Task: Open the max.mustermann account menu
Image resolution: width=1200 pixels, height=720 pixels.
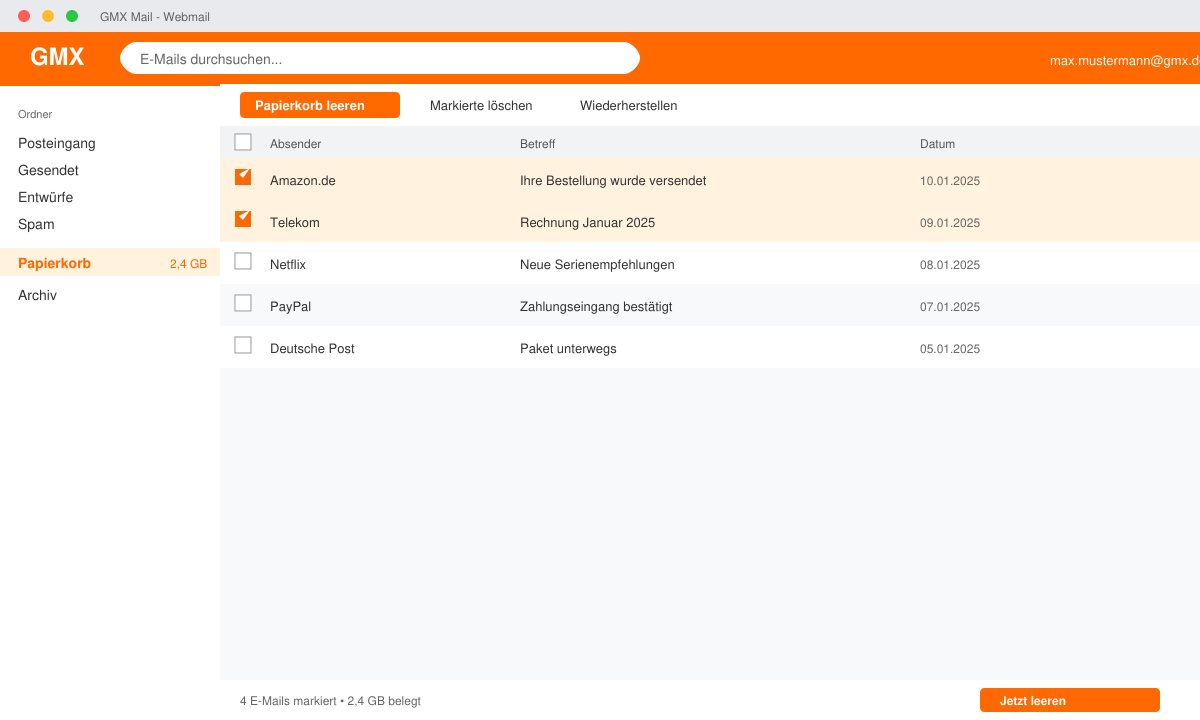Action: pyautogui.click(x=1124, y=60)
